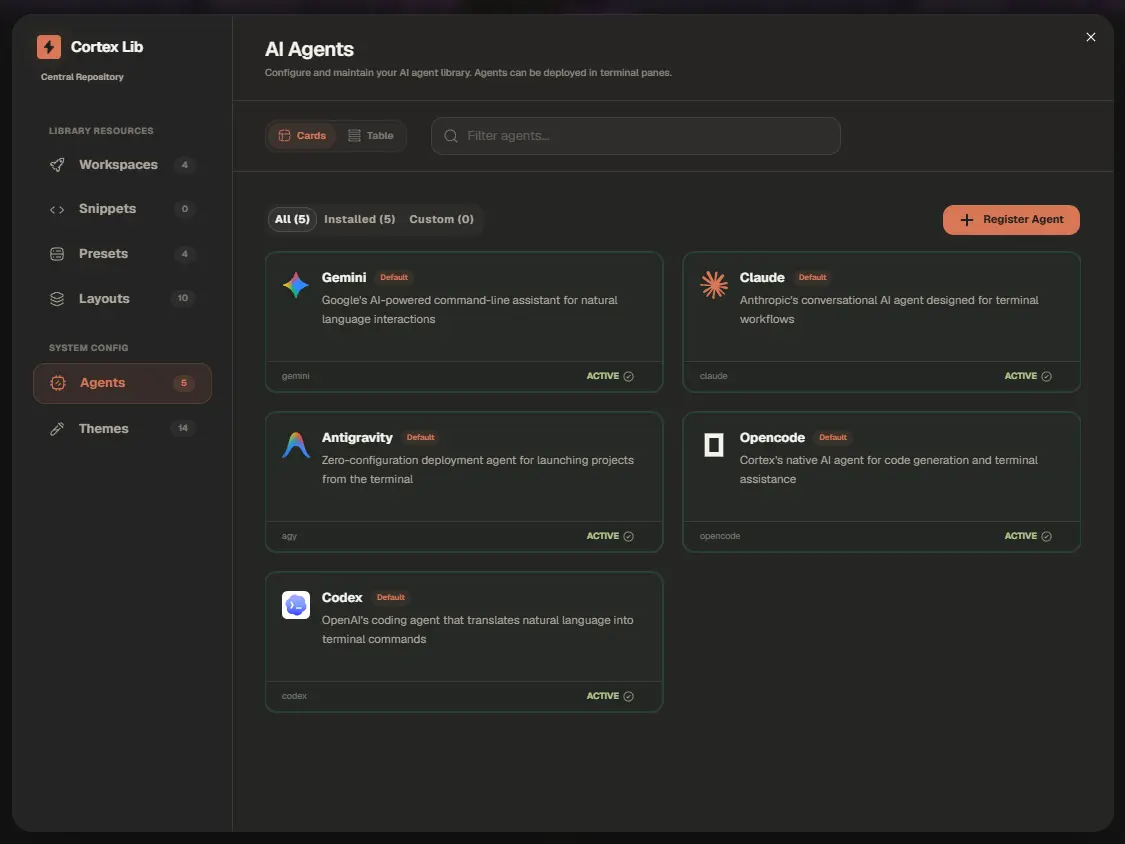Open the Opencode agent card title
The width and height of the screenshot is (1125, 844).
(x=772, y=438)
